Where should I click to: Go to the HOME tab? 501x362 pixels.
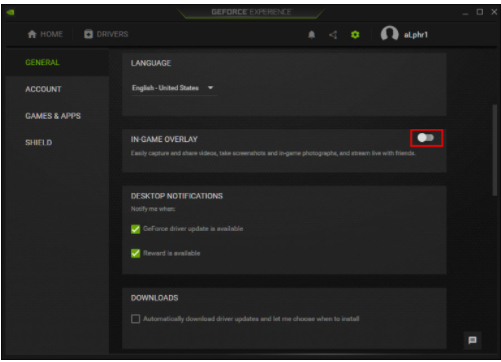click(45, 34)
